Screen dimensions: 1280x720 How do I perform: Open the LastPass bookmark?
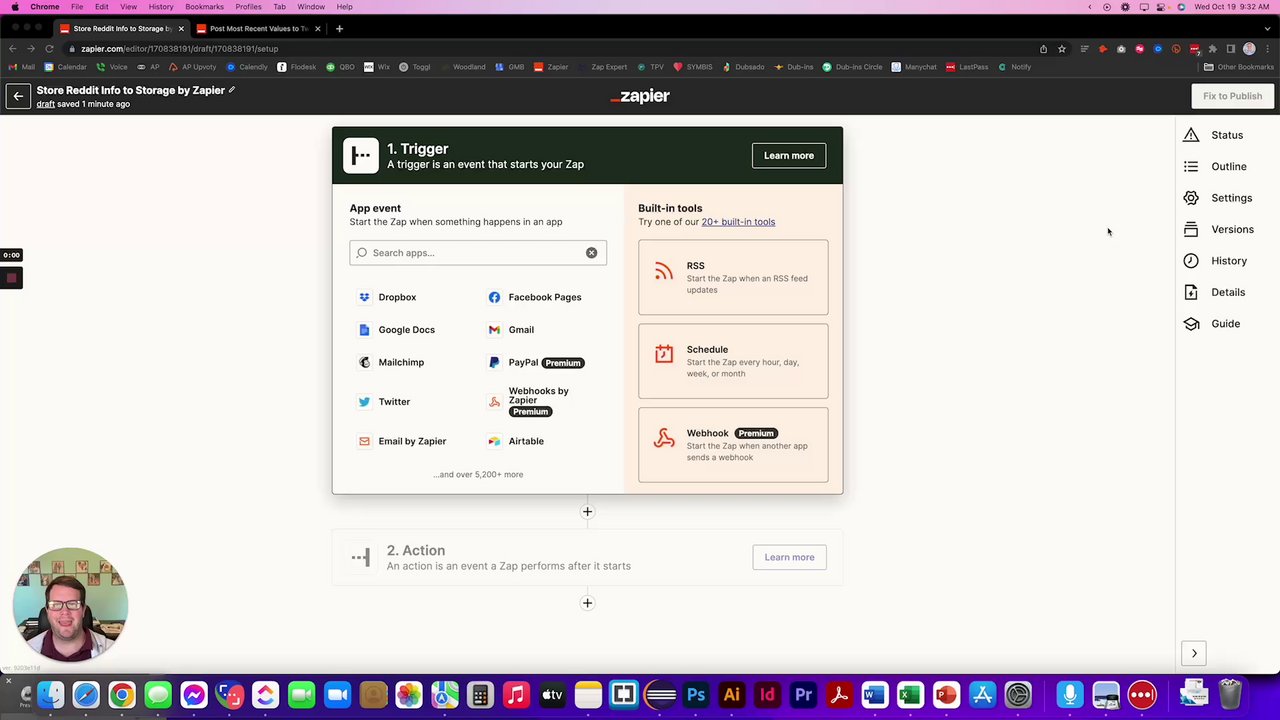(x=966, y=67)
